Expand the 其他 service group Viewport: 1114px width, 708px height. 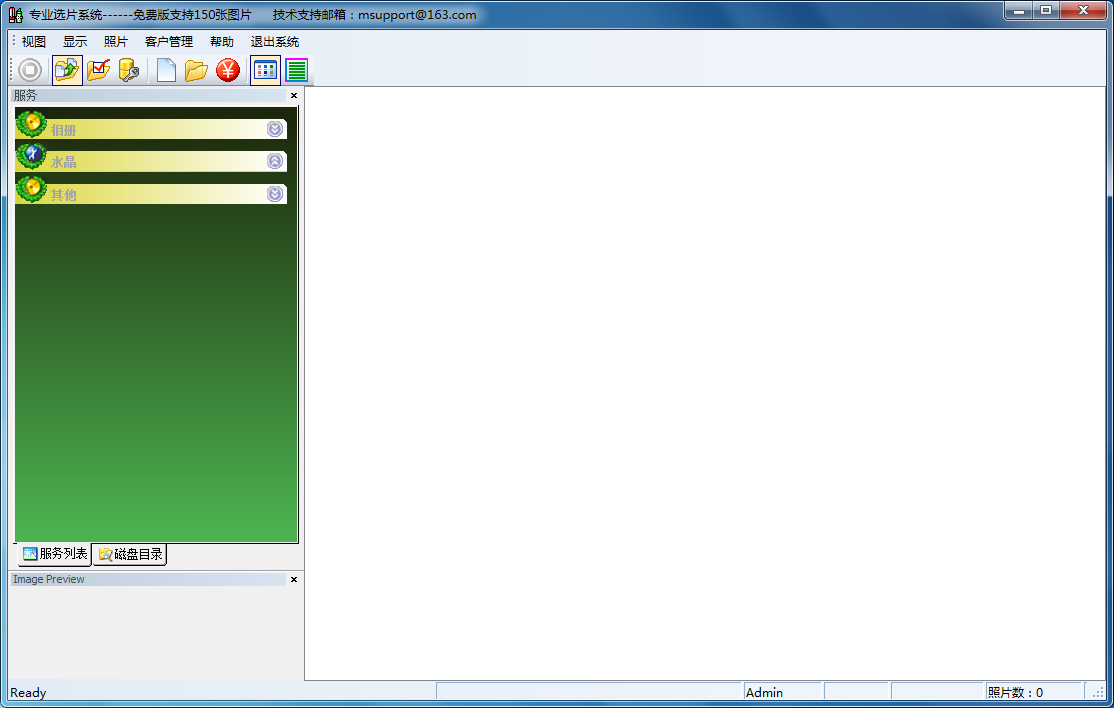click(275, 194)
